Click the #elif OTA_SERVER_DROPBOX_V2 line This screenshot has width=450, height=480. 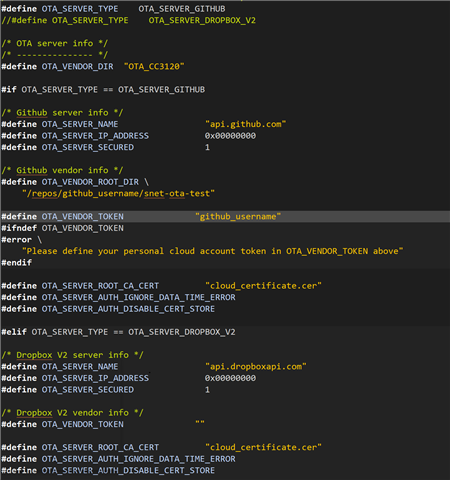coord(118,332)
